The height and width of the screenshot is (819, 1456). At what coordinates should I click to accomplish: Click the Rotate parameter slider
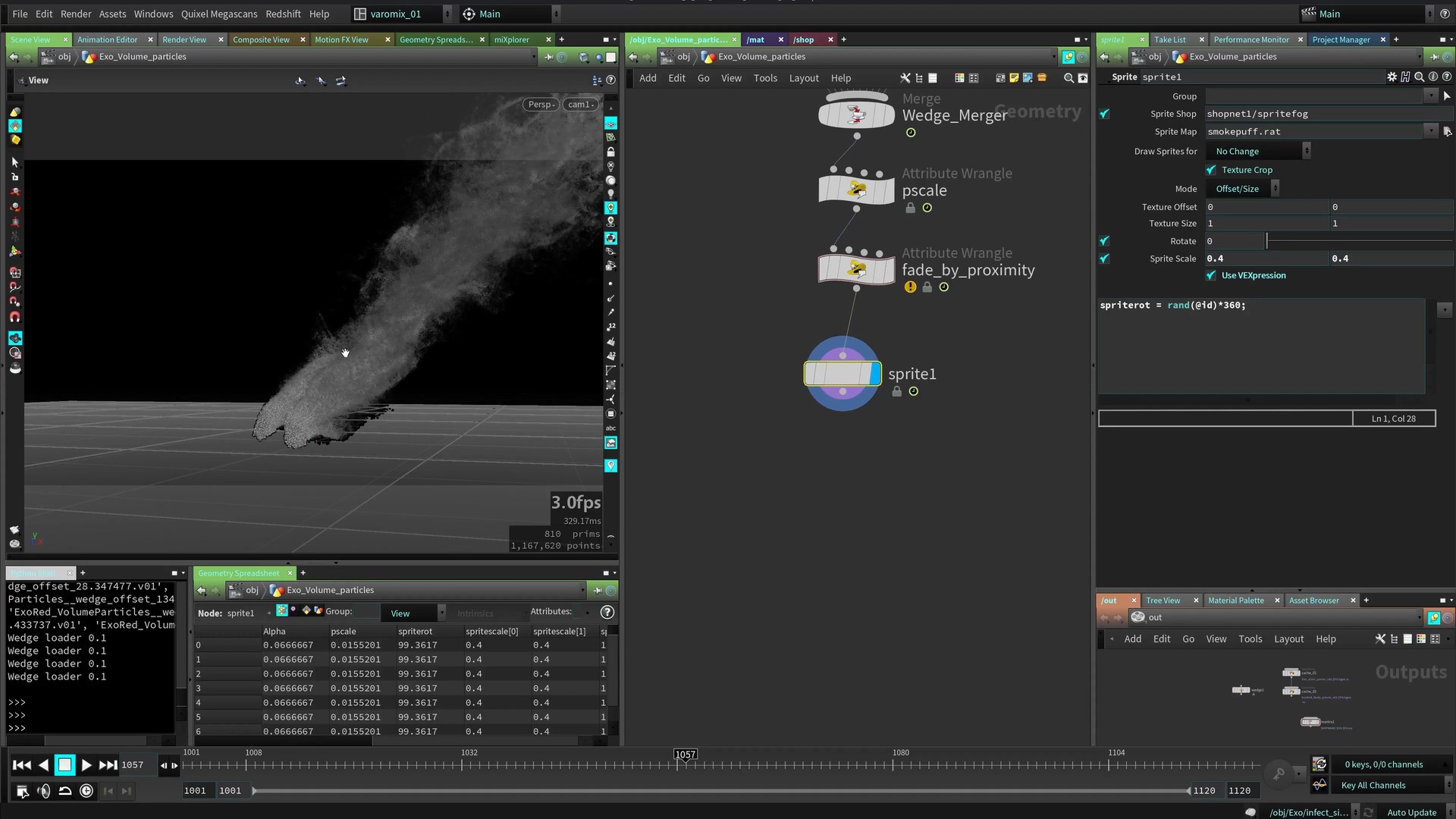[x=1357, y=241]
